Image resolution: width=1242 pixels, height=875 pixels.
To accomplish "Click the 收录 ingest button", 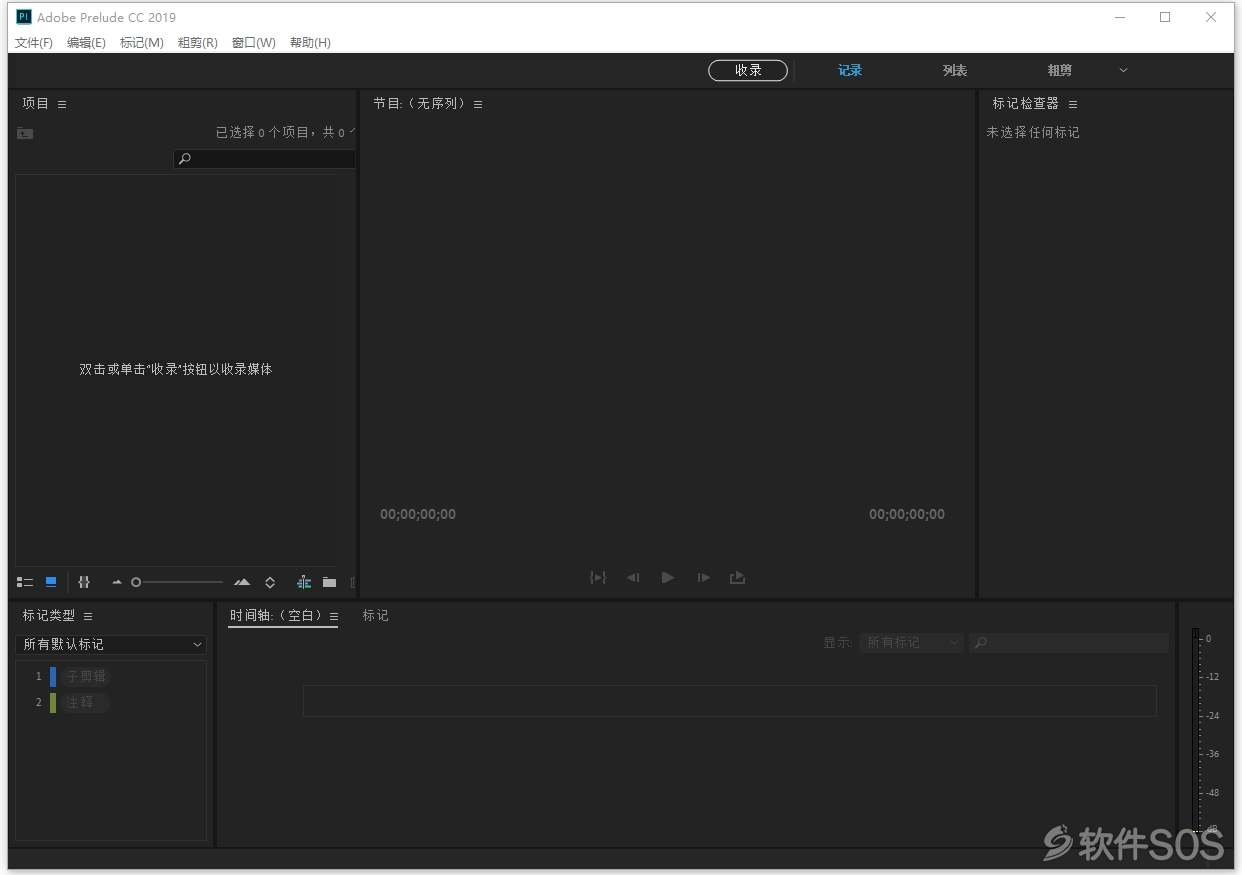I will (748, 70).
